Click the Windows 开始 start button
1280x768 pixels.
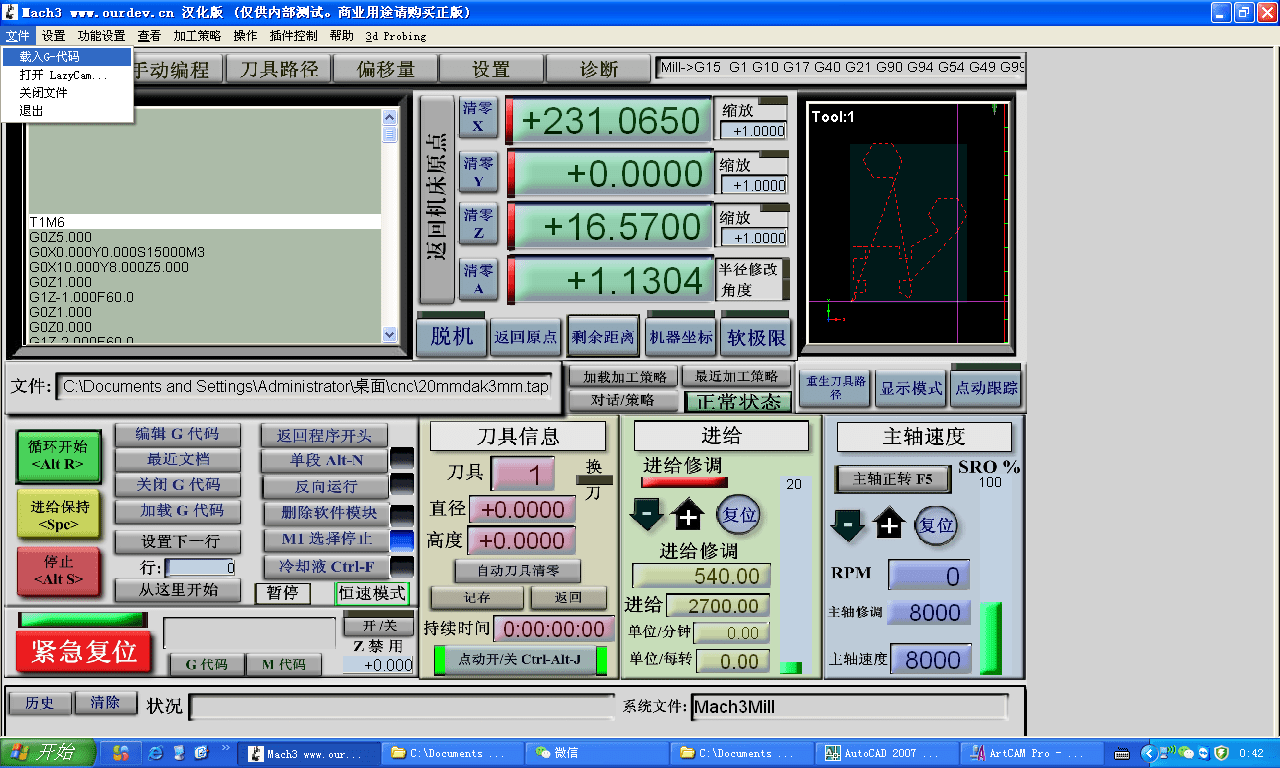tap(48, 752)
